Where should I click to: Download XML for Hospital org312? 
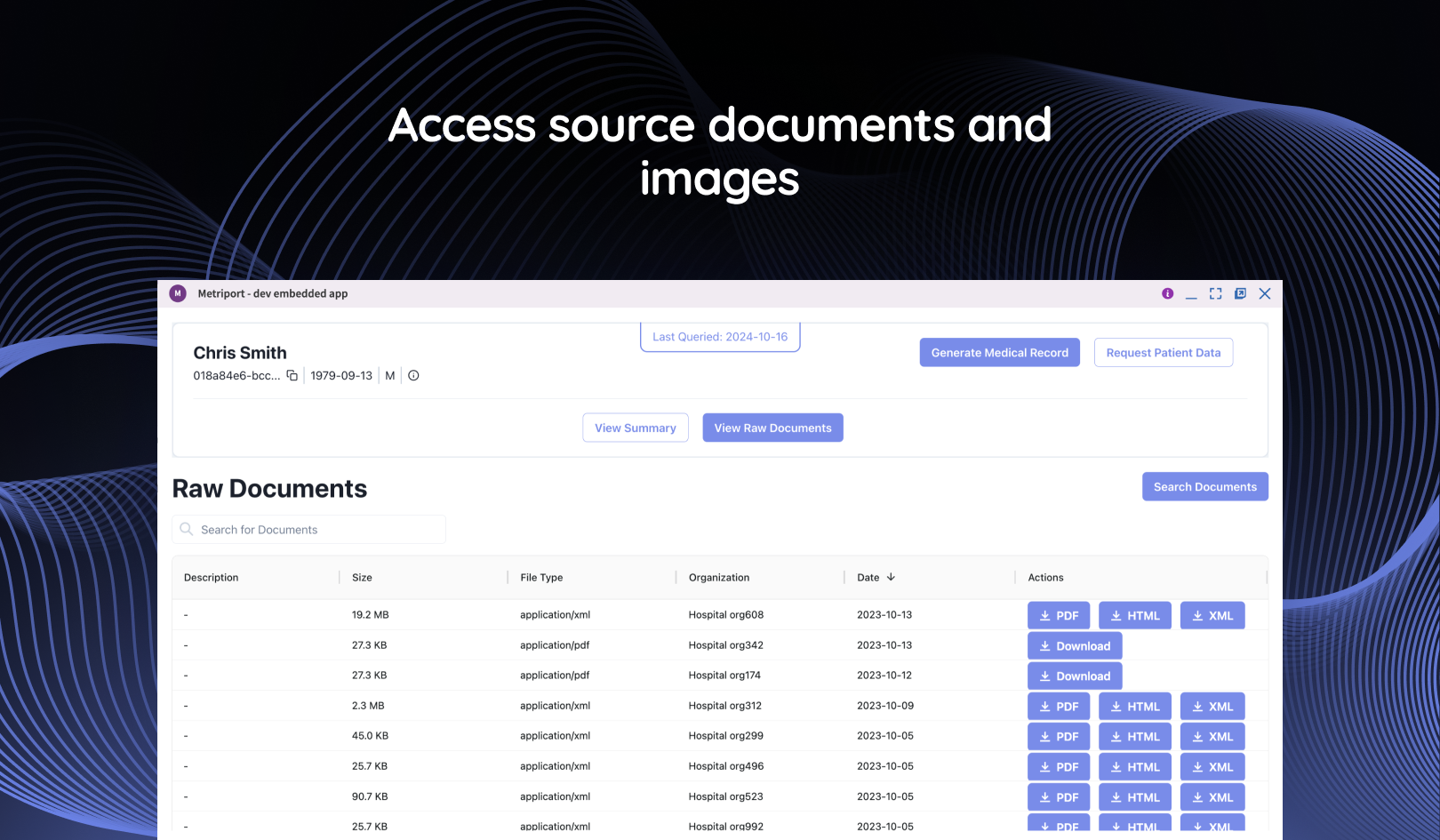point(1212,706)
